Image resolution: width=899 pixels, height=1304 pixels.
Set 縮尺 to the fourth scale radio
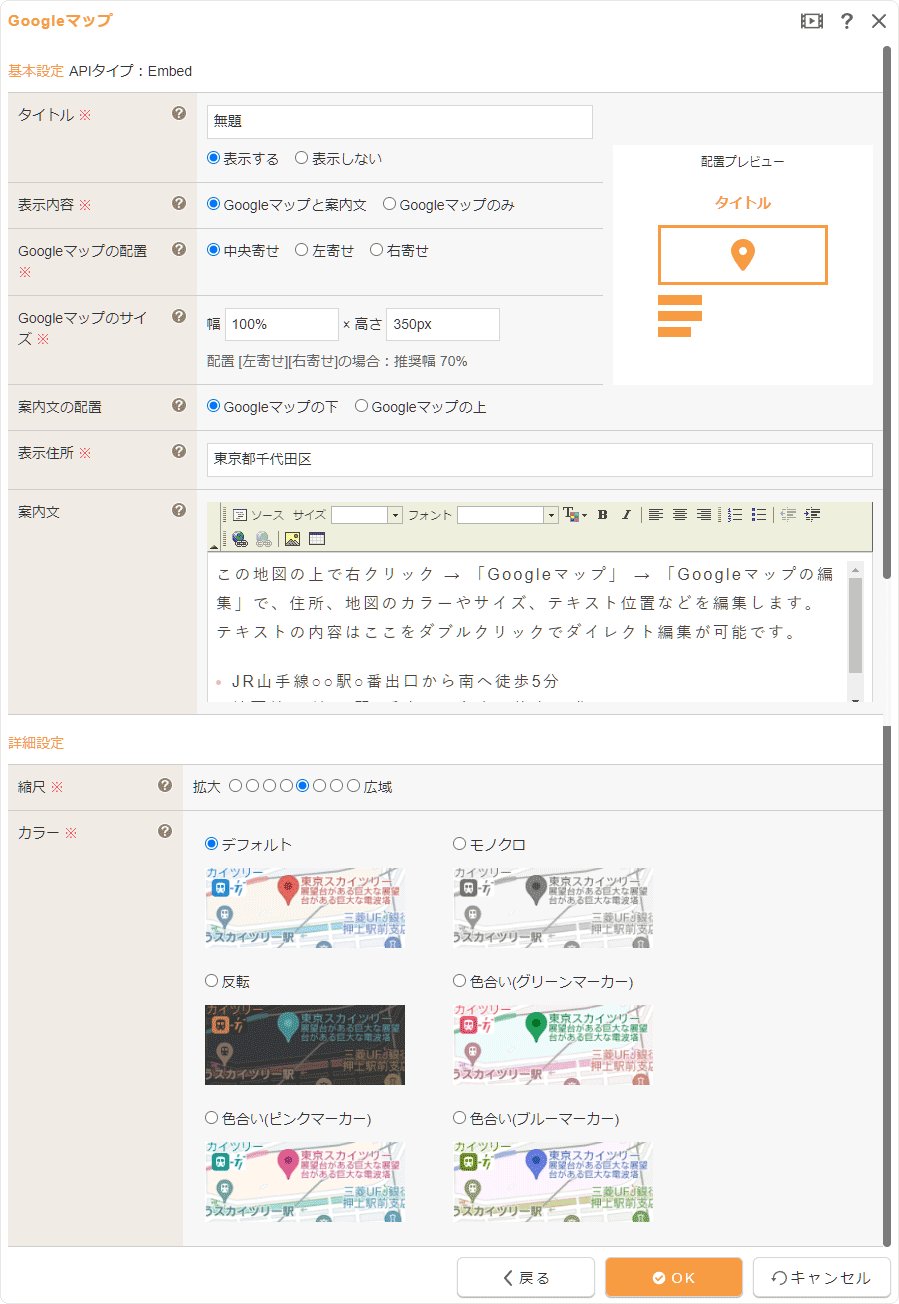click(x=286, y=786)
